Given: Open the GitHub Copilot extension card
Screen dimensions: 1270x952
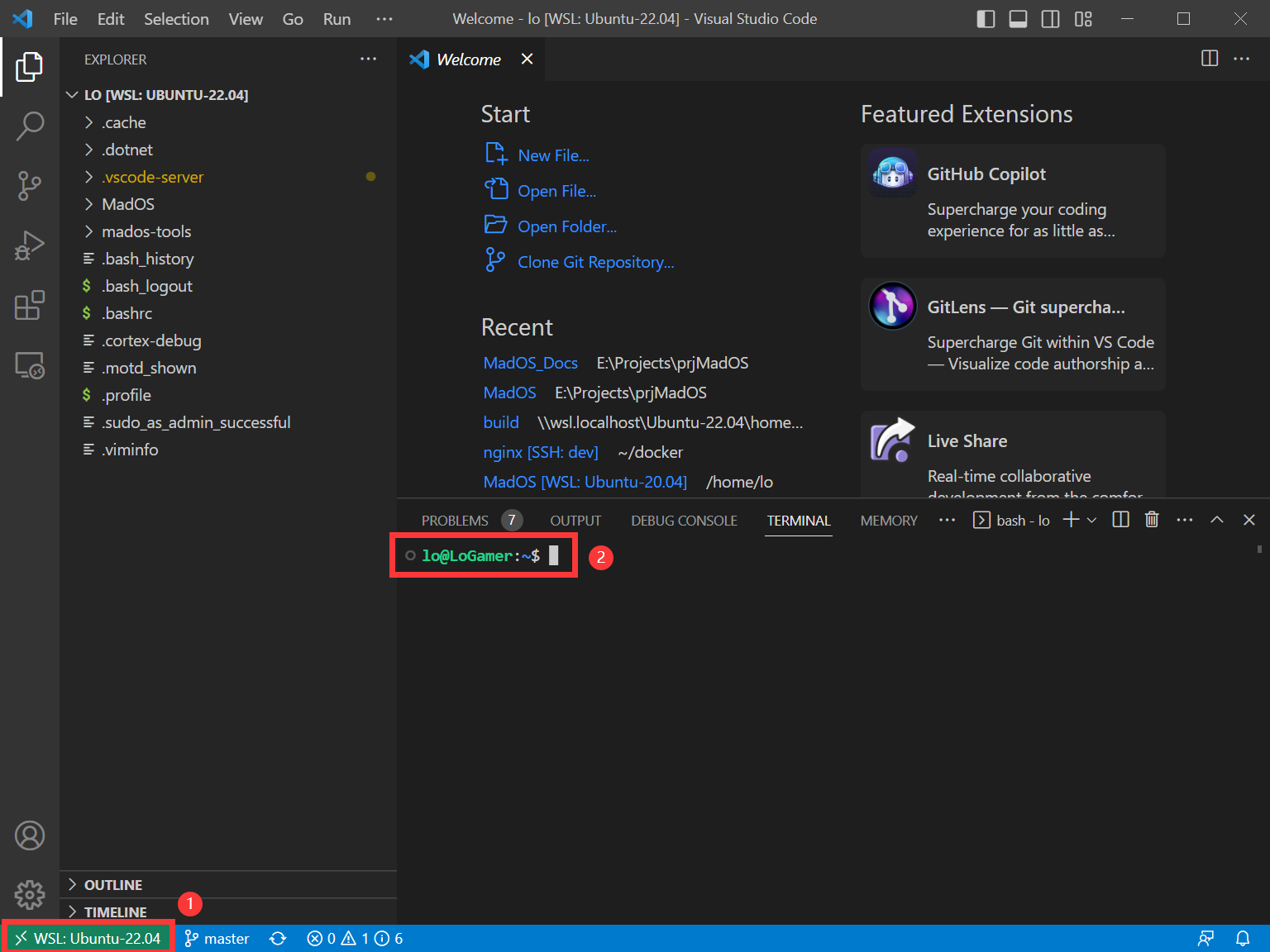Looking at the screenshot, I should tap(1013, 201).
